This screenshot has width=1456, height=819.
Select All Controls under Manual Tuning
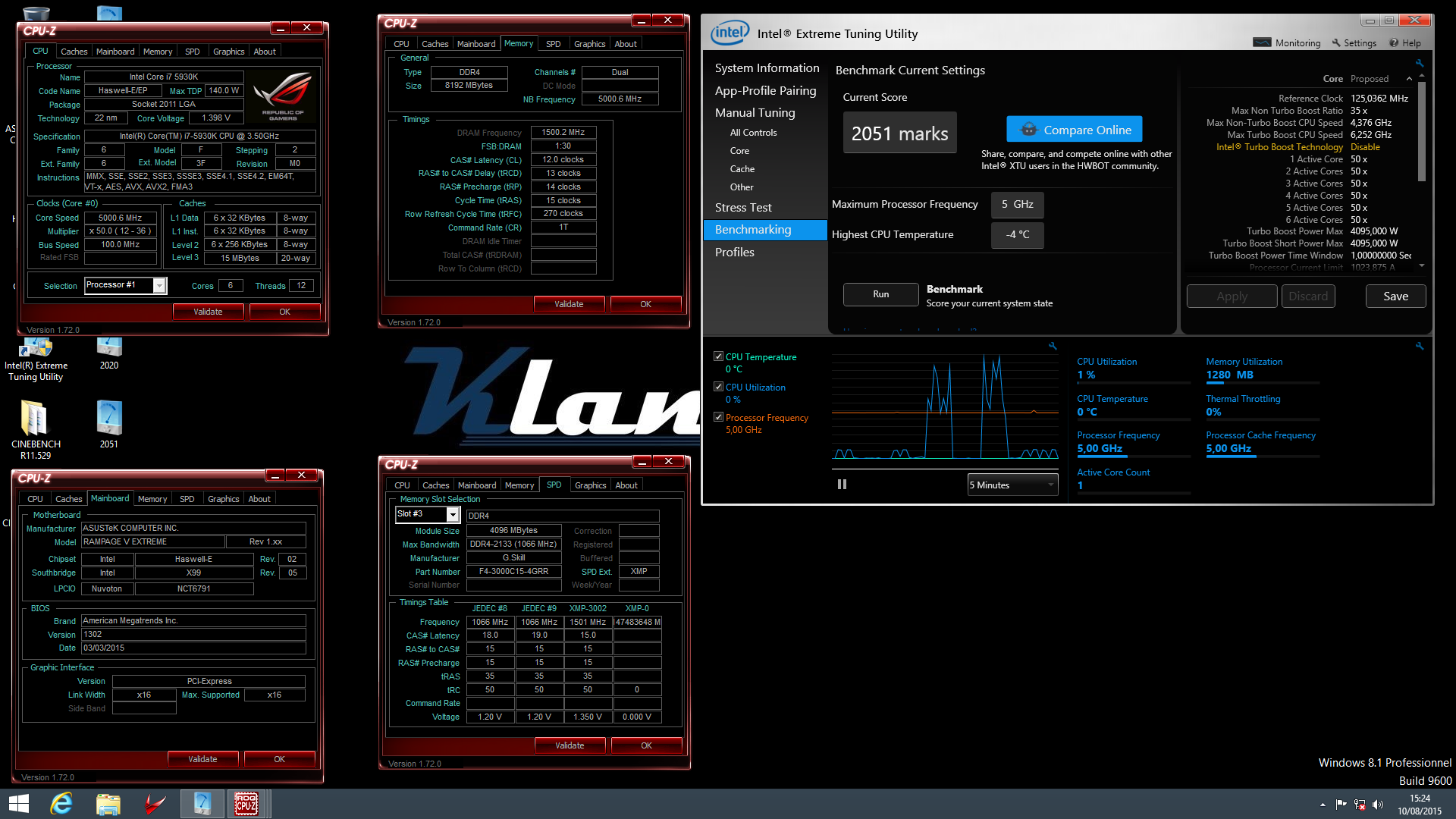[x=753, y=133]
